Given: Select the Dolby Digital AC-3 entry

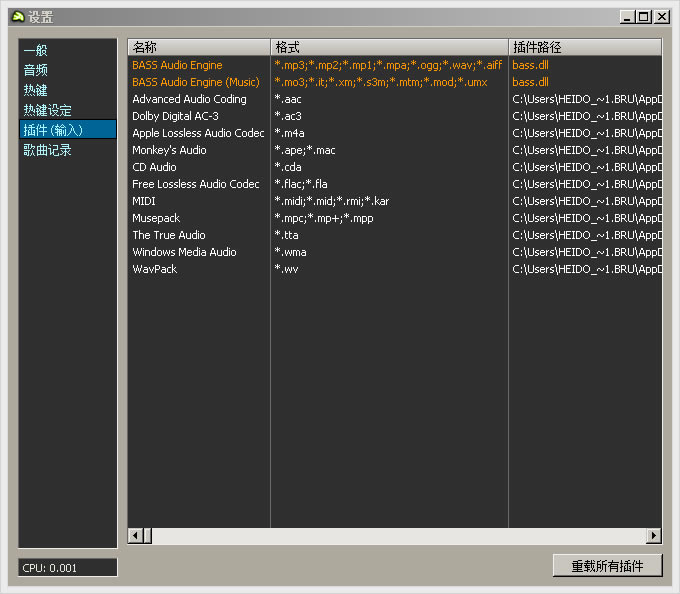Looking at the screenshot, I should click(175, 116).
